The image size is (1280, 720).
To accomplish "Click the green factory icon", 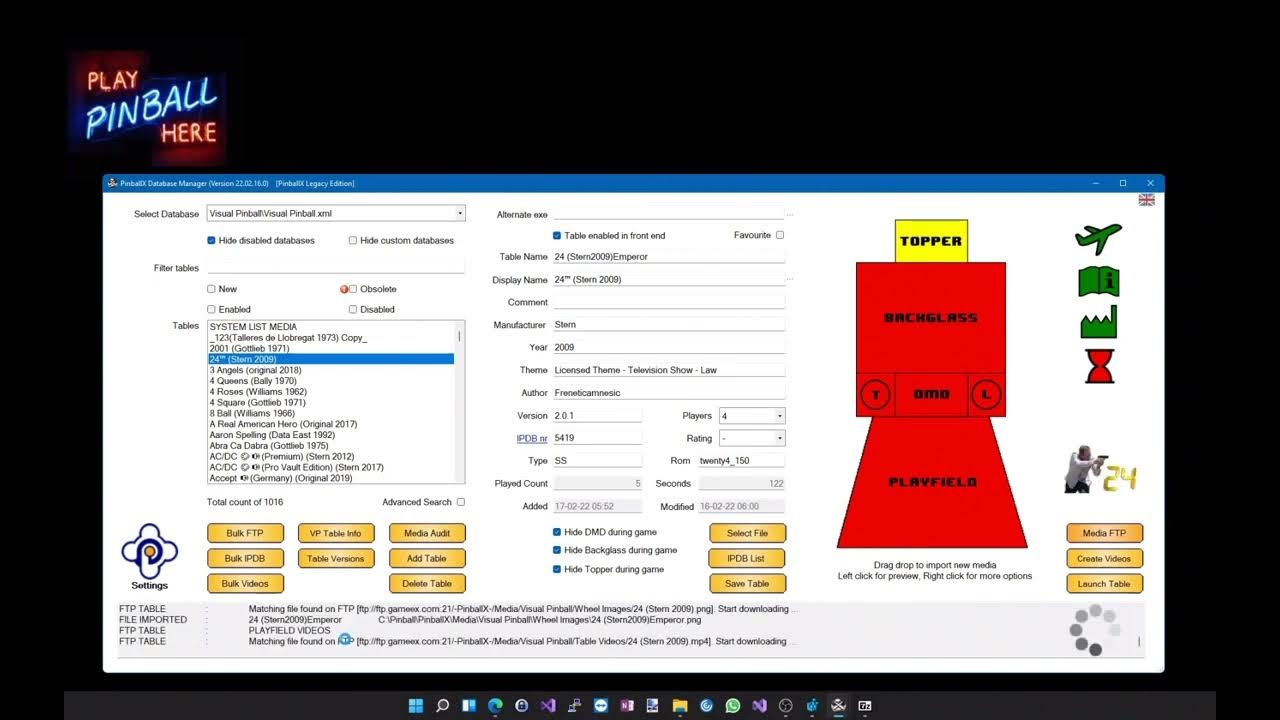I will [x=1098, y=322].
